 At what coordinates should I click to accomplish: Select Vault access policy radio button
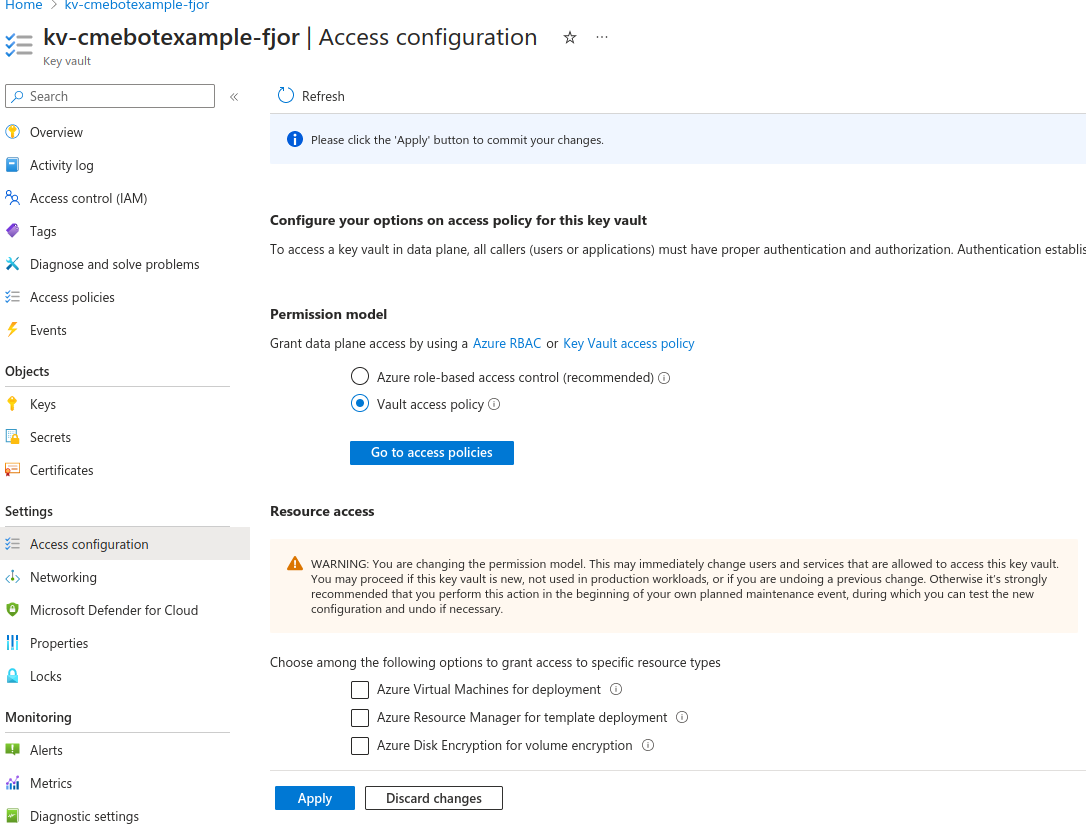click(359, 403)
